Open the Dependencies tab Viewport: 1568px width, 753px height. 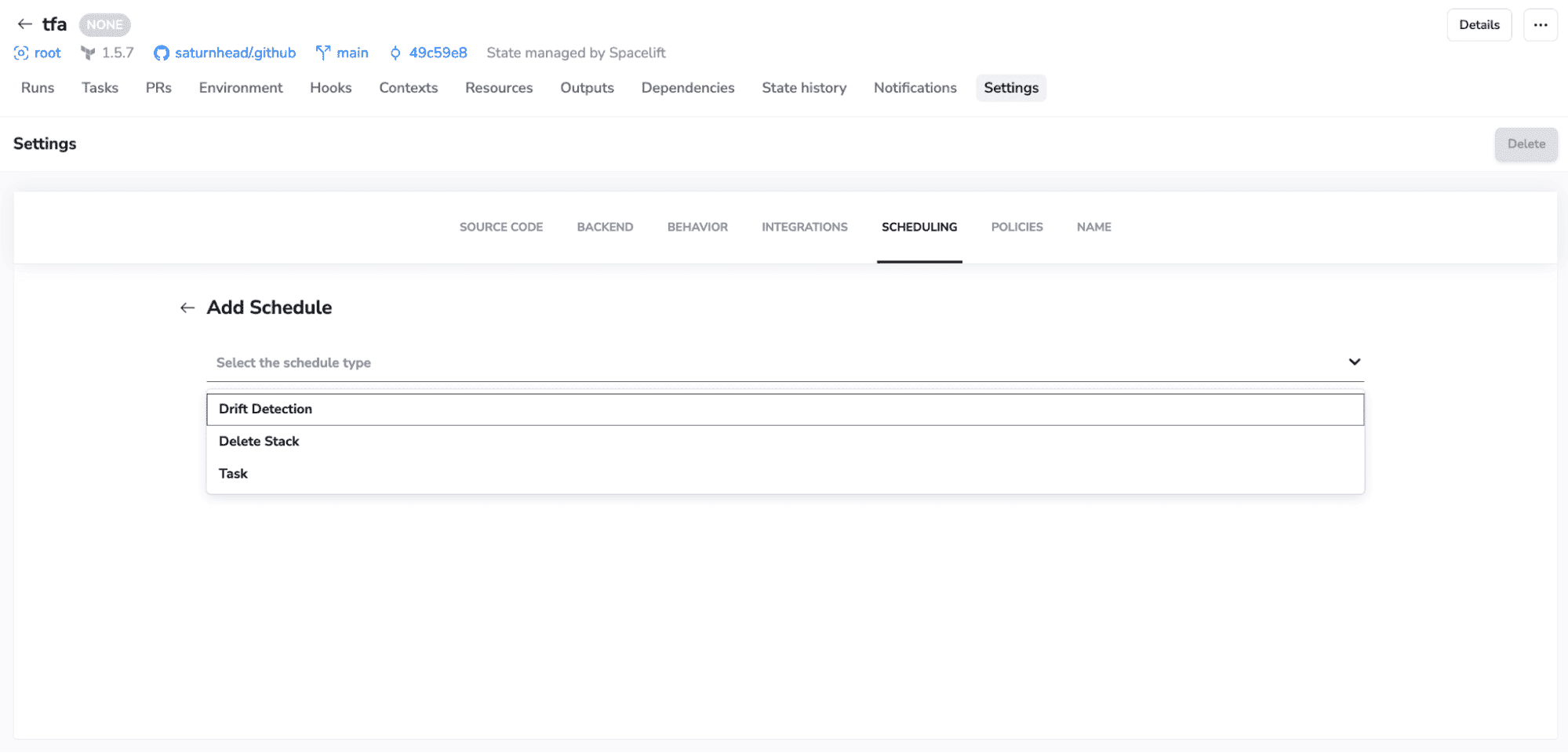click(688, 88)
